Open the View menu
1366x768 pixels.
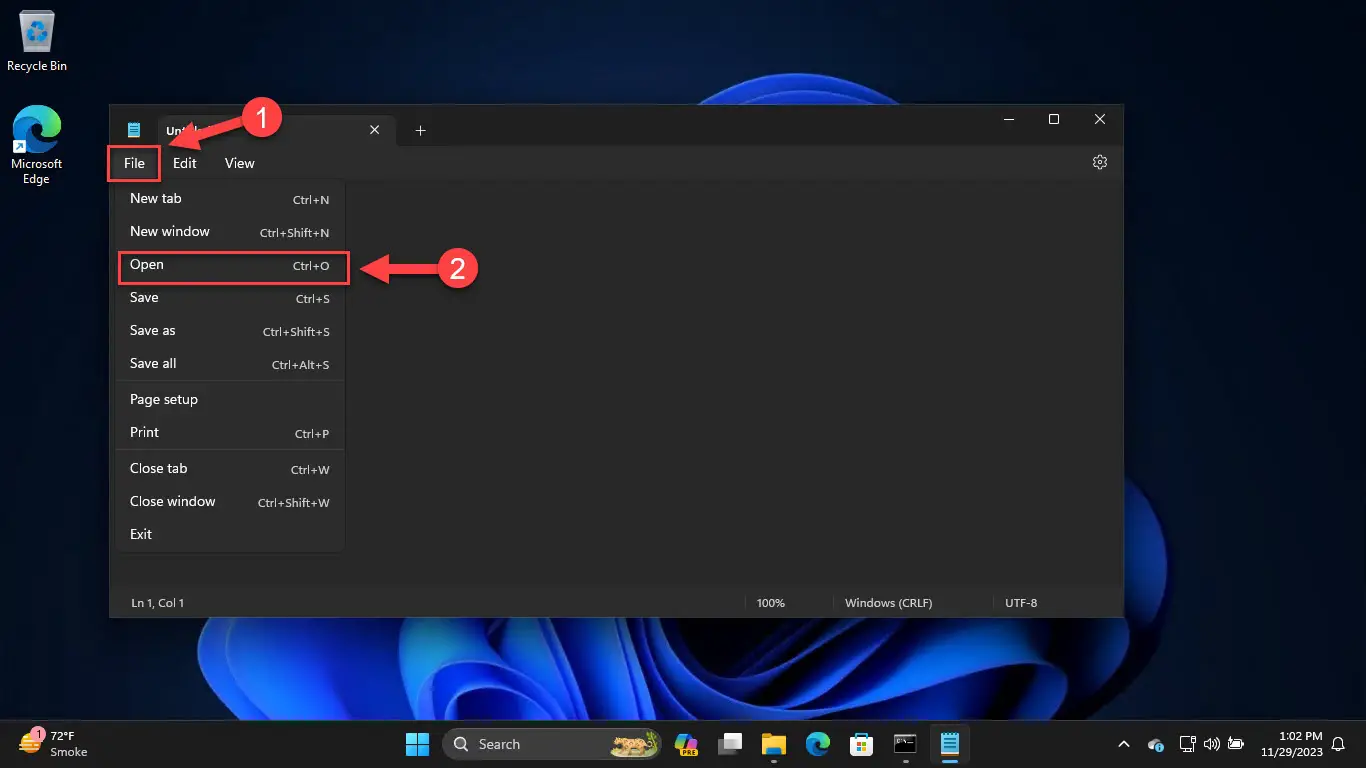click(x=240, y=163)
